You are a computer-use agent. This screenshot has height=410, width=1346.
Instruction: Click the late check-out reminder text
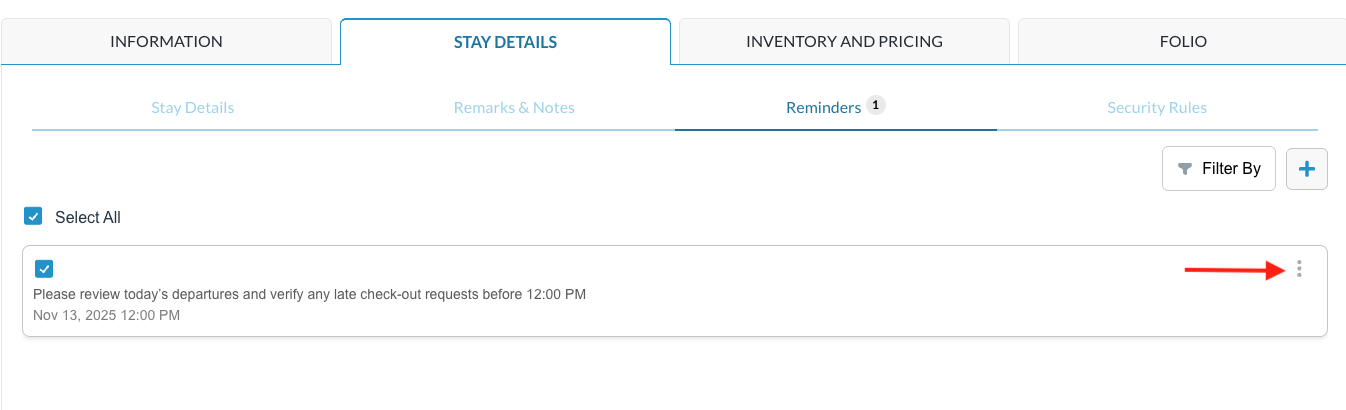[x=309, y=294]
